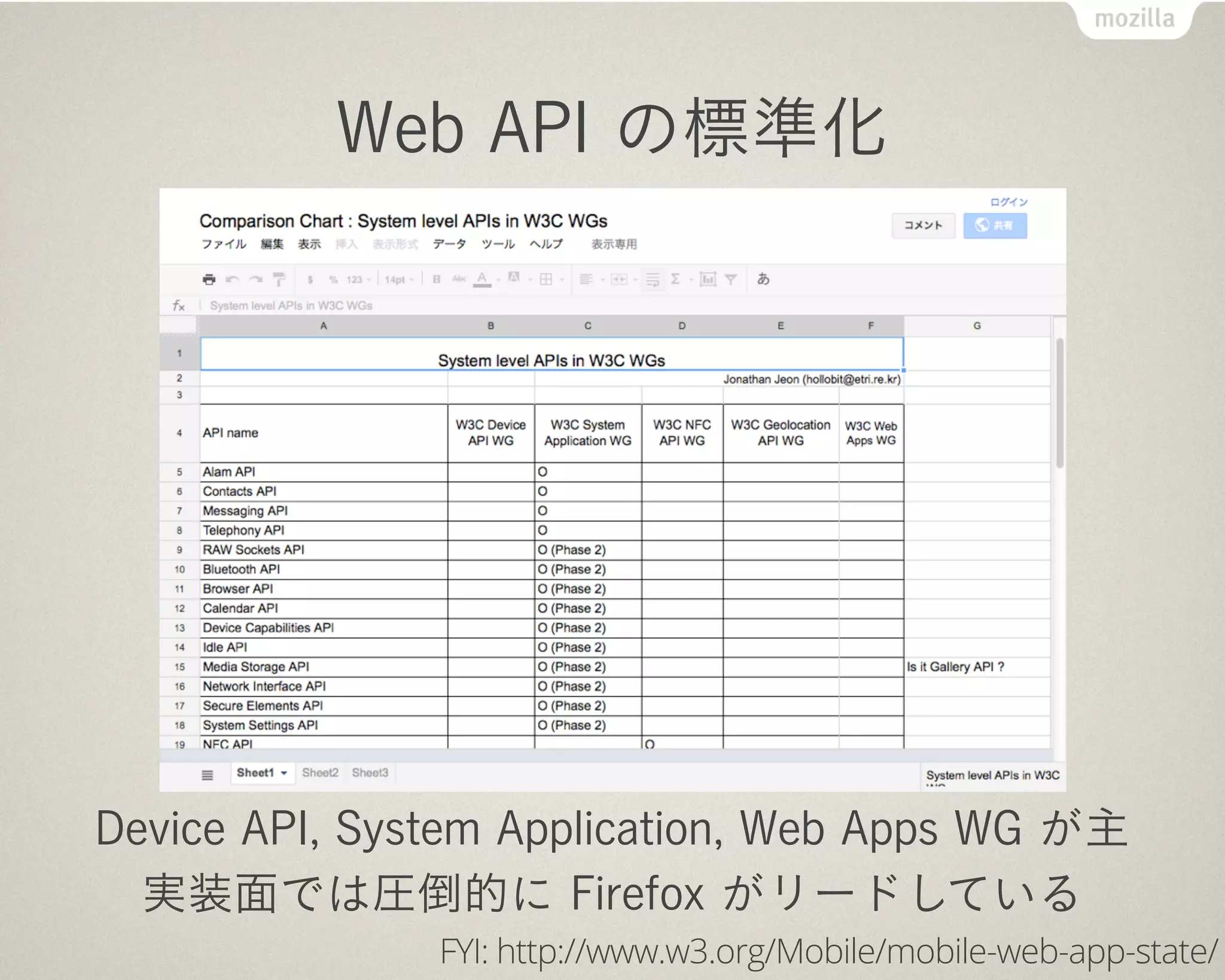
Task: Expand the borders dropdown arrow
Action: click(562, 280)
